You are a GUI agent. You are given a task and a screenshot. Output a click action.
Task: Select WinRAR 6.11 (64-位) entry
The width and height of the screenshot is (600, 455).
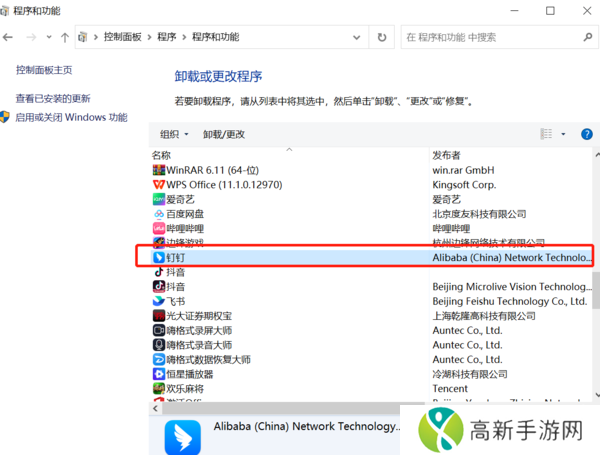(212, 170)
